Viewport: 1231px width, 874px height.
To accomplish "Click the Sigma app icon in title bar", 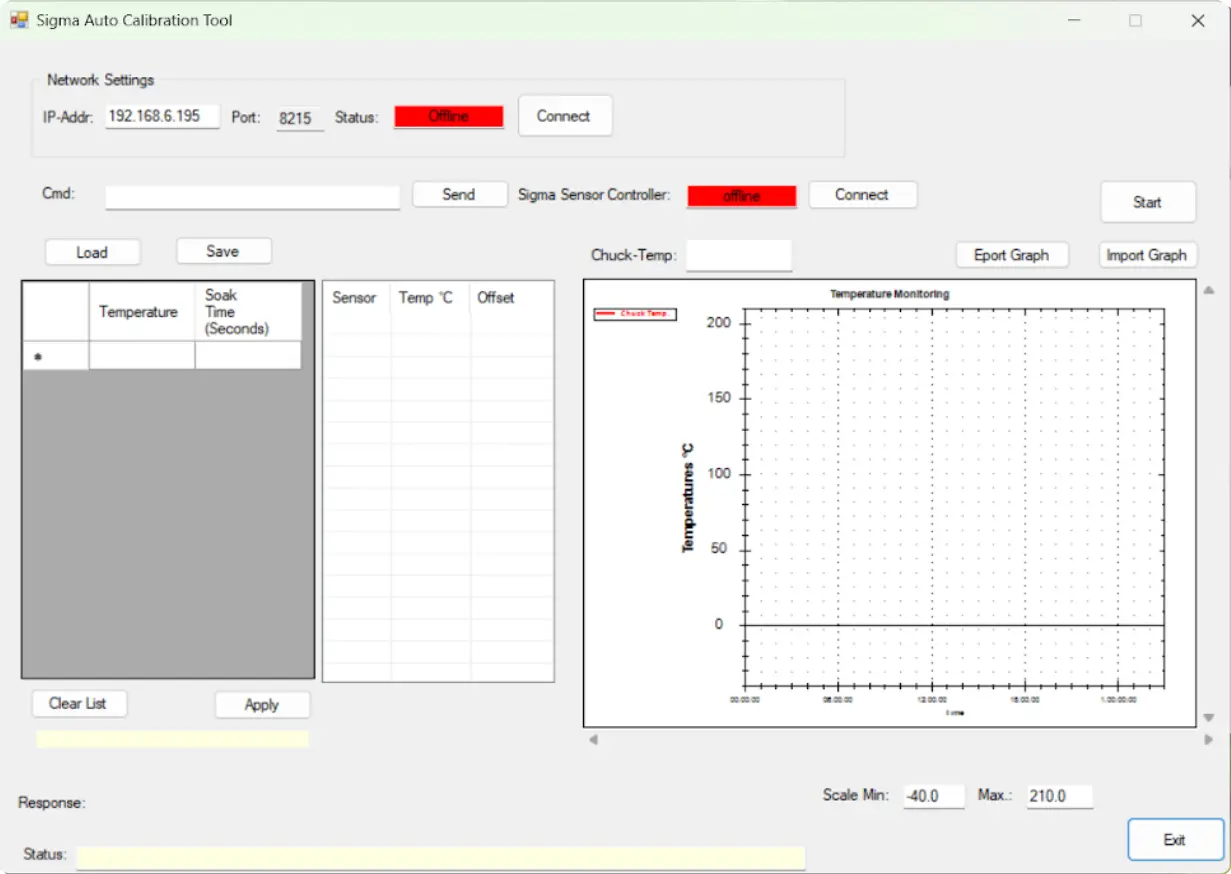I will pos(19,20).
